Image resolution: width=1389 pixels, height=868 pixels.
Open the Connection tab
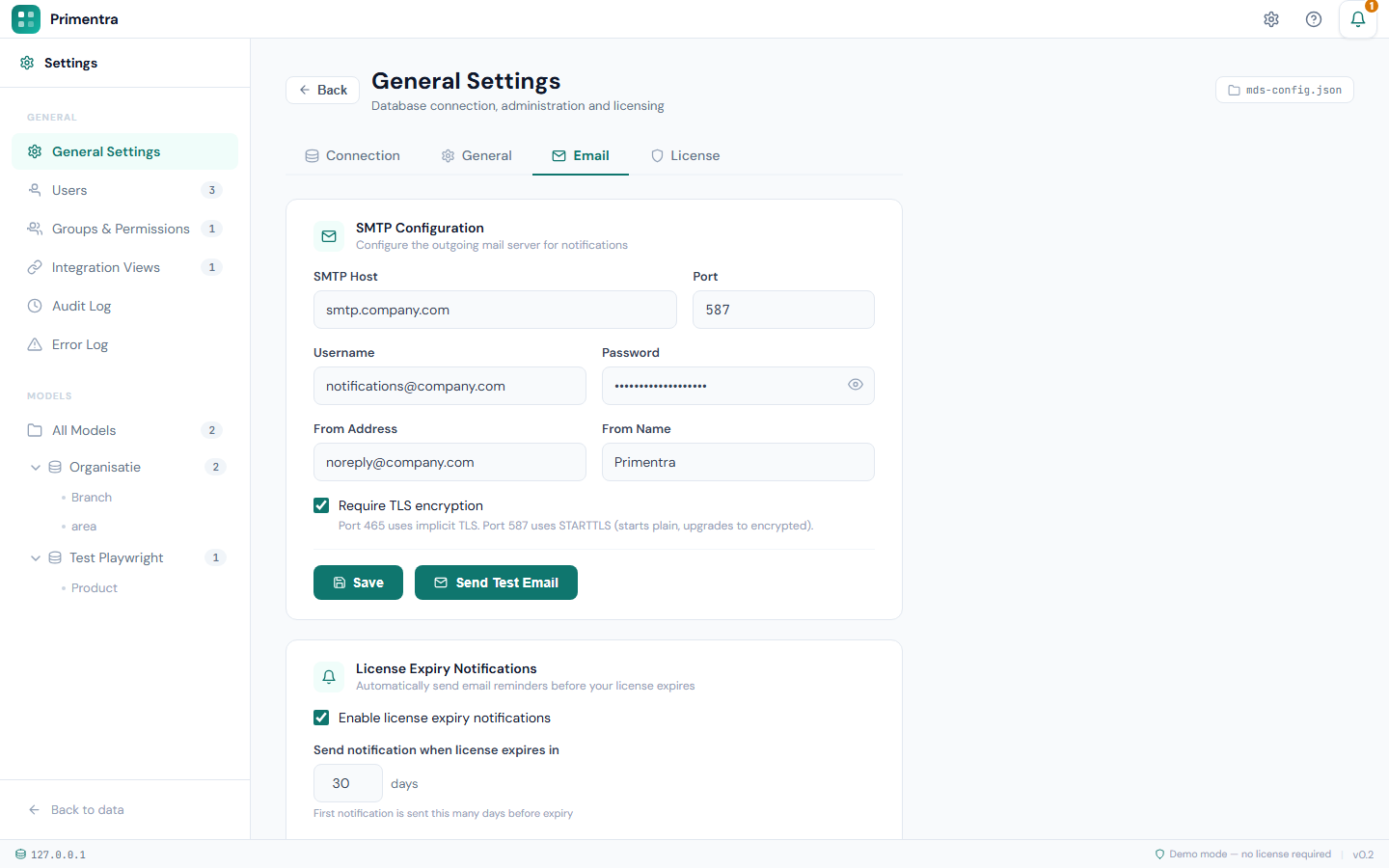click(352, 155)
